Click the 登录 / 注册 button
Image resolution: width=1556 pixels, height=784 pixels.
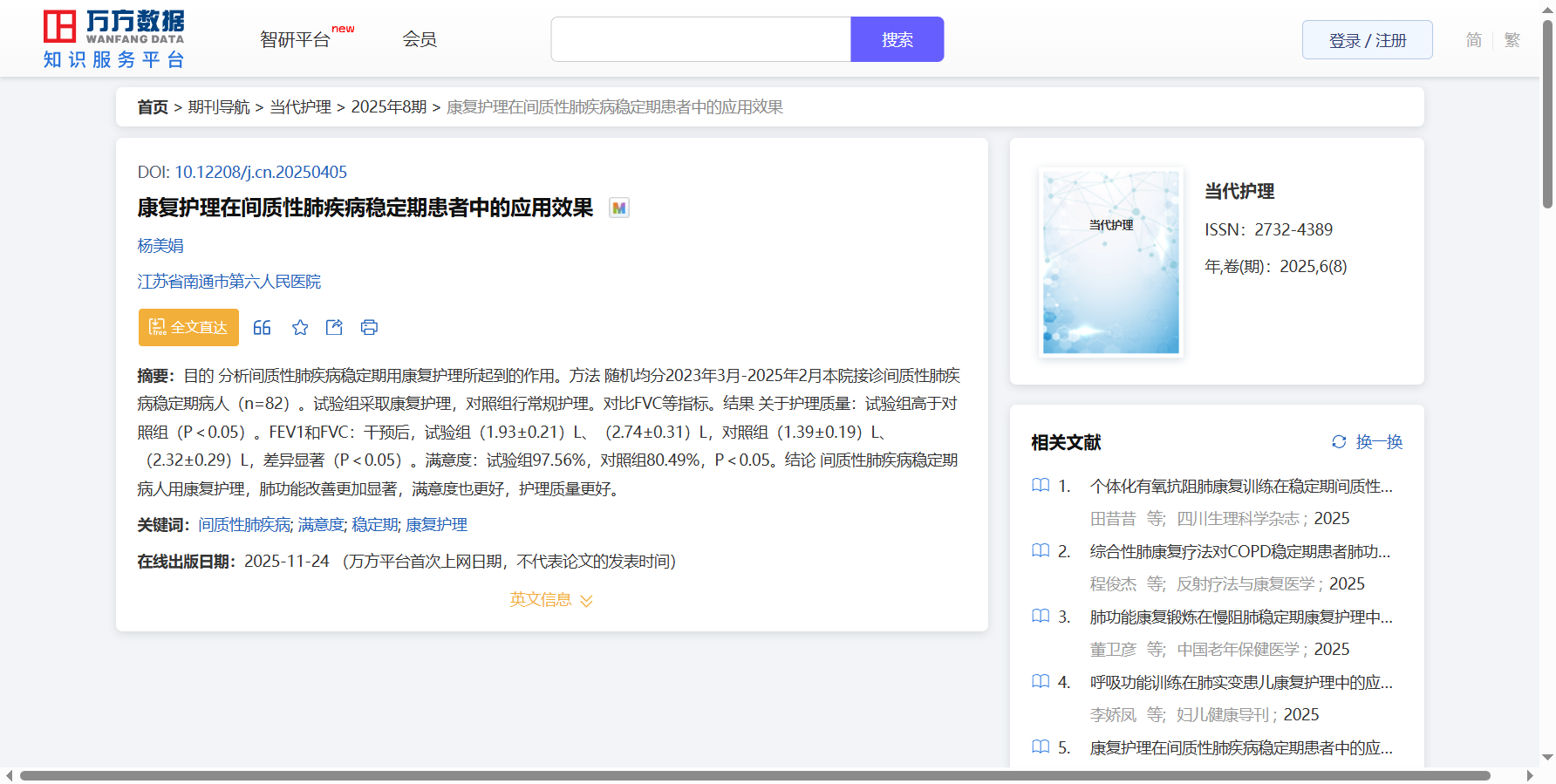[x=1367, y=40]
